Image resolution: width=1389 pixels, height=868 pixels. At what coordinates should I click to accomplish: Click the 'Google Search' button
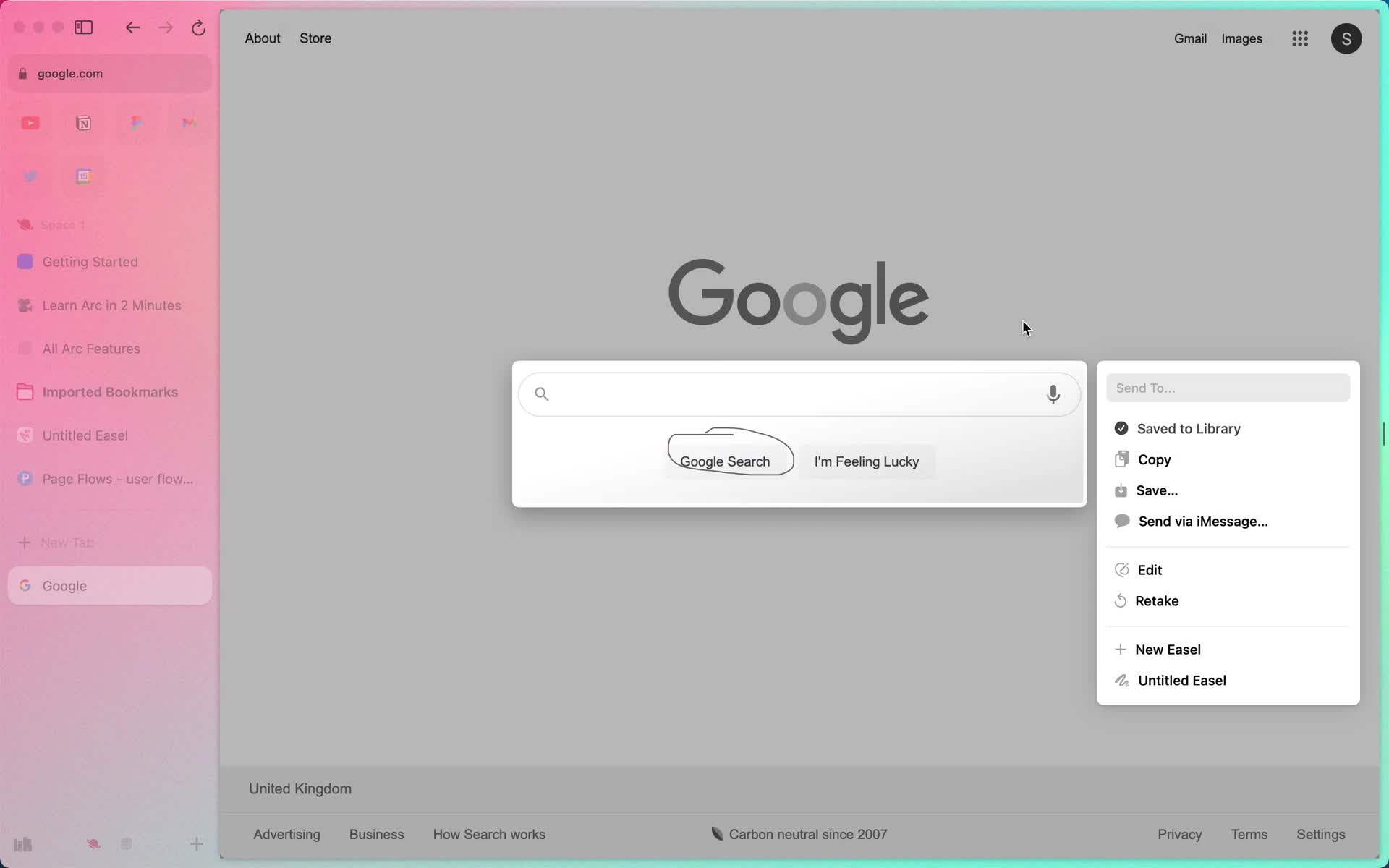[x=725, y=461]
